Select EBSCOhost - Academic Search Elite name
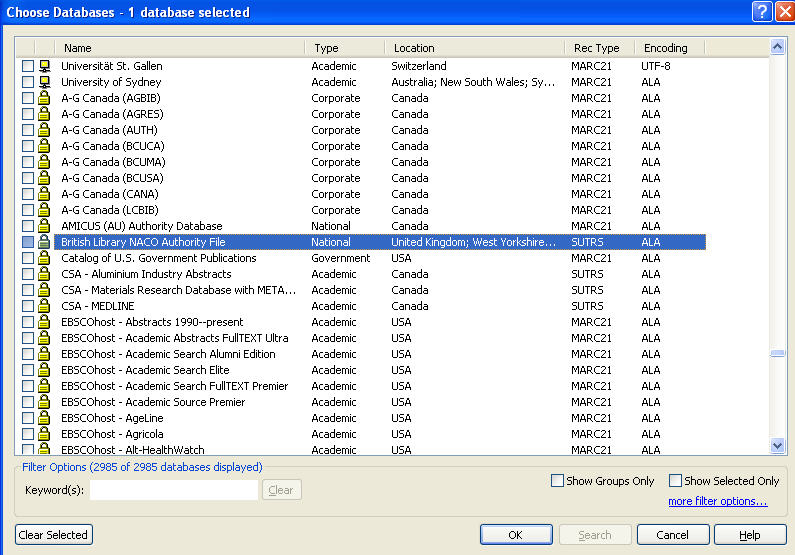 (x=145, y=370)
